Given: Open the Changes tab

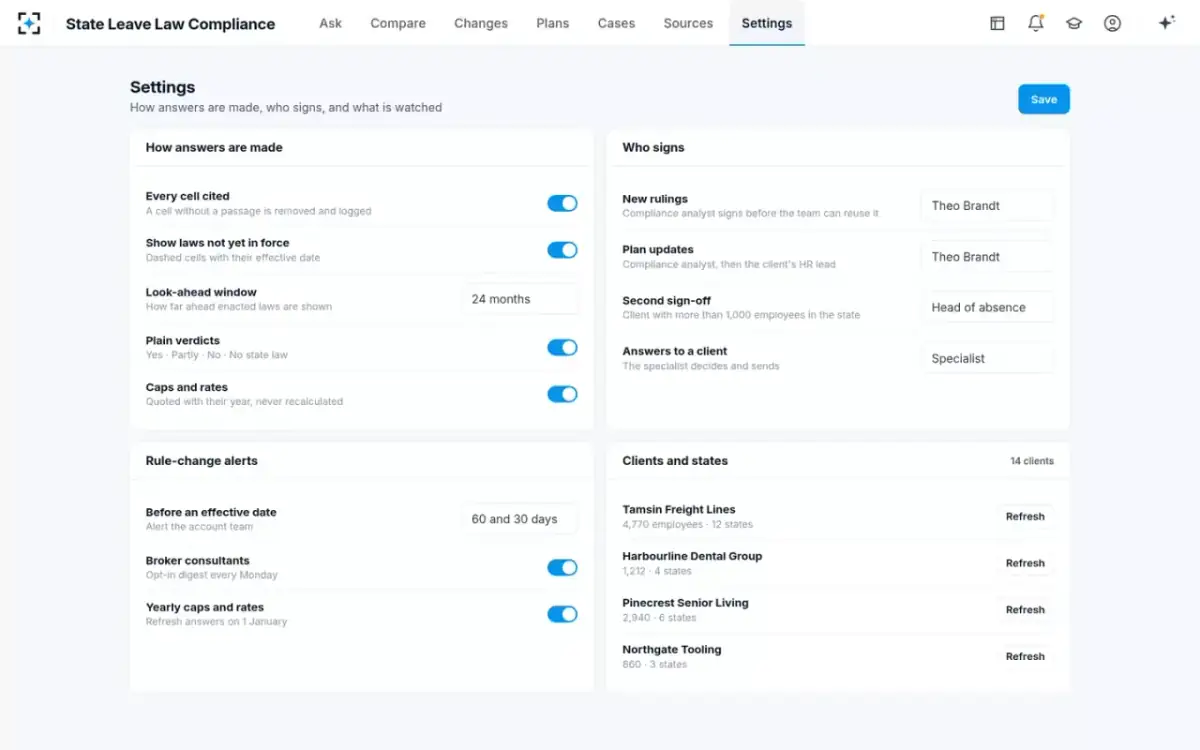Looking at the screenshot, I should point(481,23).
